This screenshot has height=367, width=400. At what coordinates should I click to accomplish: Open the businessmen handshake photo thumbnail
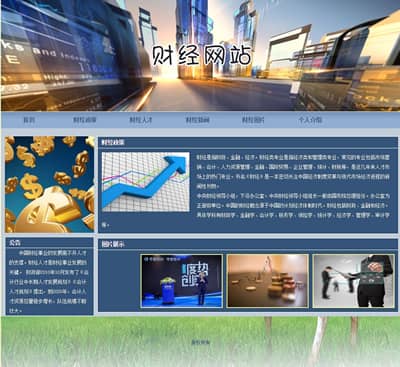[x=354, y=281]
